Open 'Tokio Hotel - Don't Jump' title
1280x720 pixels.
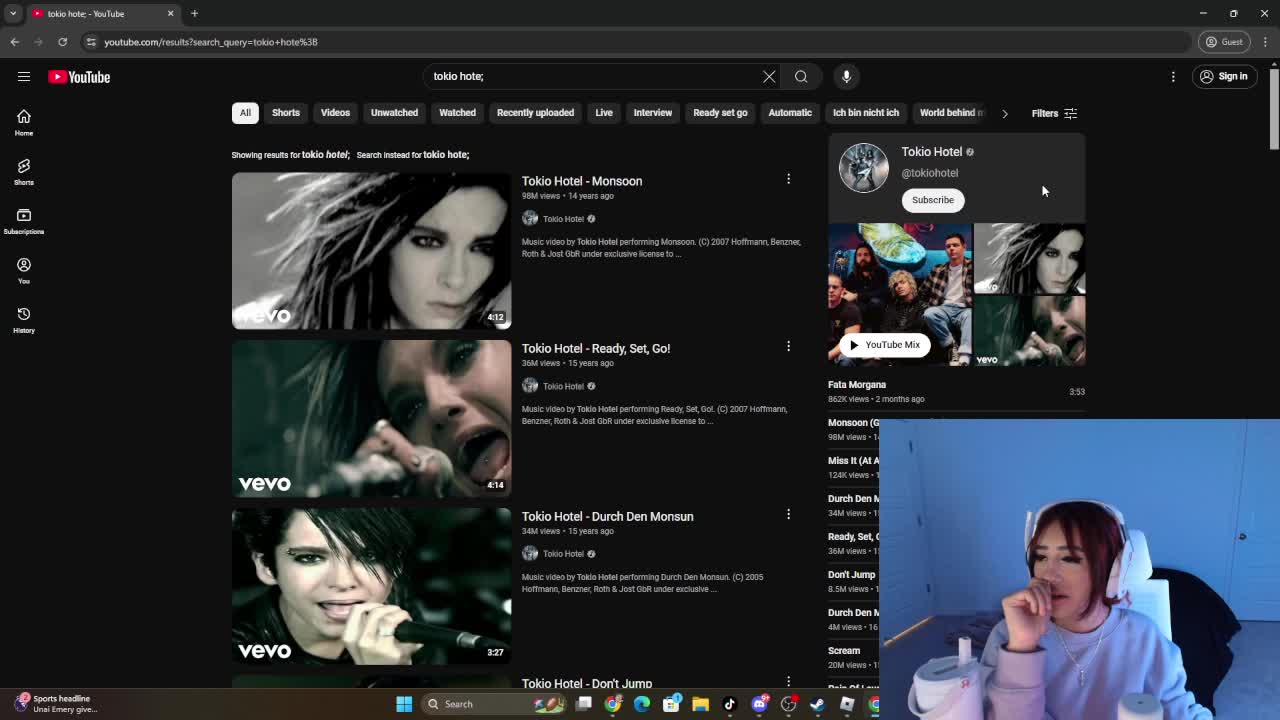tap(587, 683)
